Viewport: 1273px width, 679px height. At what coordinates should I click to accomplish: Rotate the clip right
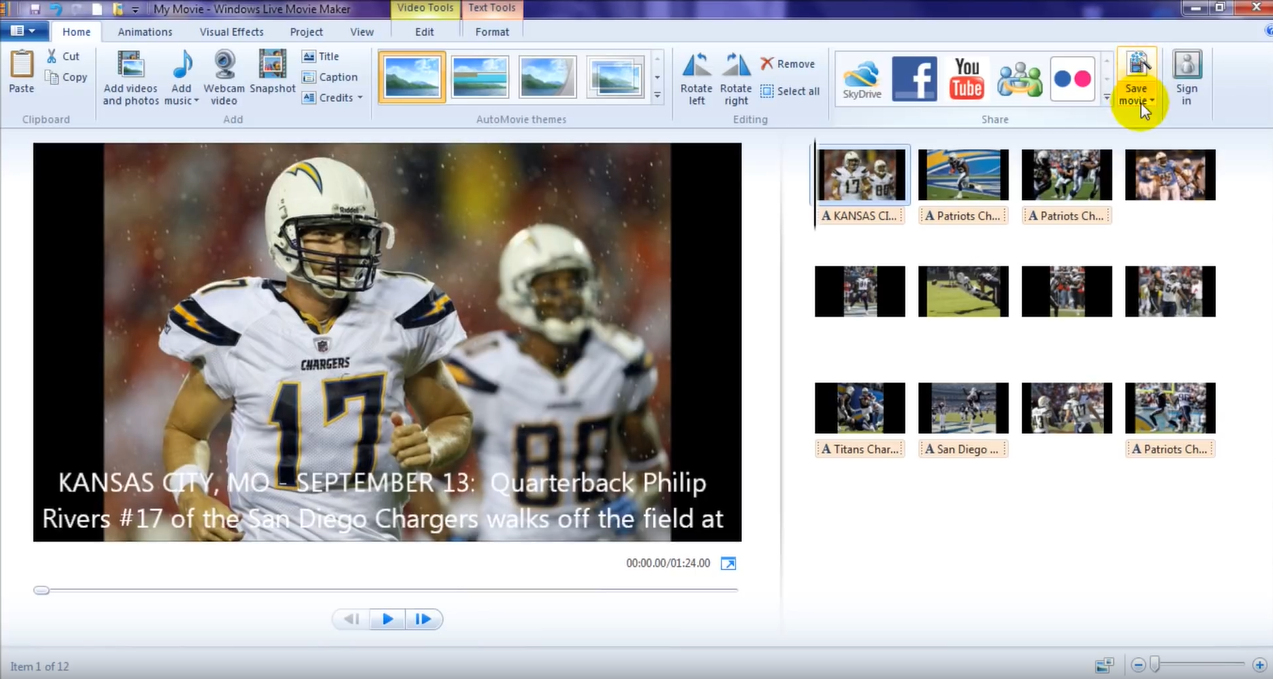(736, 67)
